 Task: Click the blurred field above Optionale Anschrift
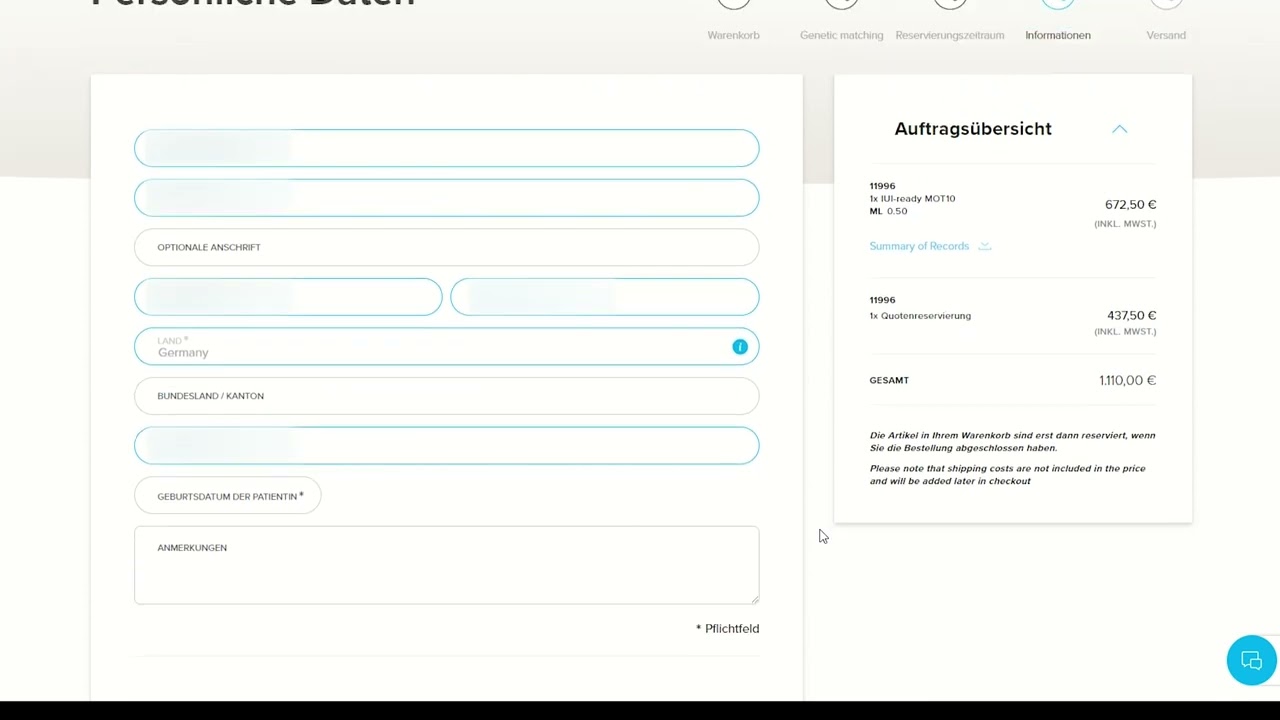pyautogui.click(x=447, y=198)
